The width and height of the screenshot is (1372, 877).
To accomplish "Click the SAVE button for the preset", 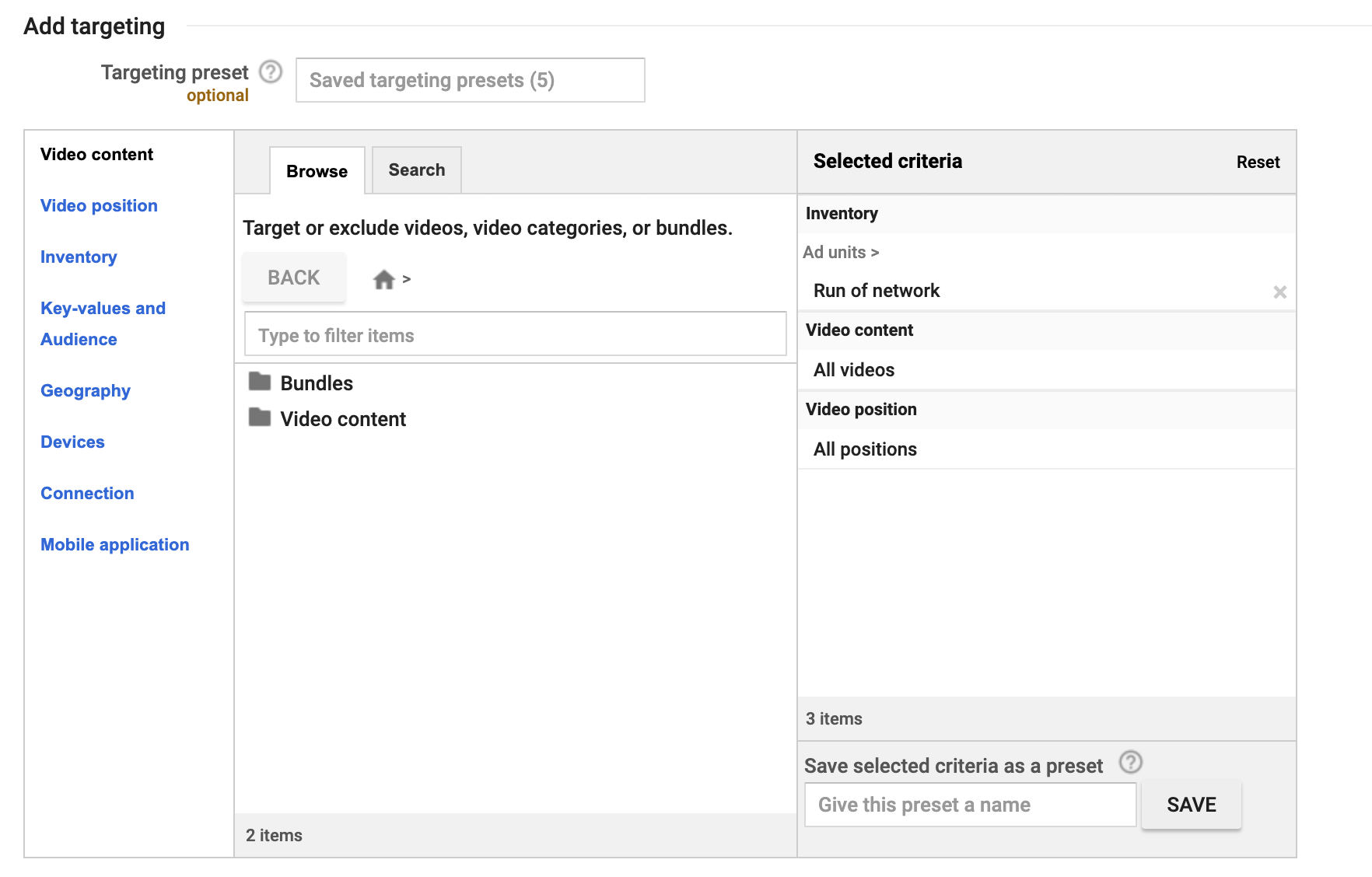I will pyautogui.click(x=1191, y=805).
